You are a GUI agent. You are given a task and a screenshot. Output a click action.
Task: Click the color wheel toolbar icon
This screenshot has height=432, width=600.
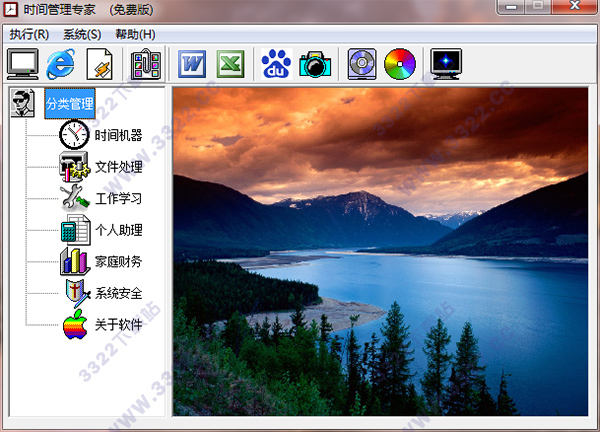pos(400,64)
